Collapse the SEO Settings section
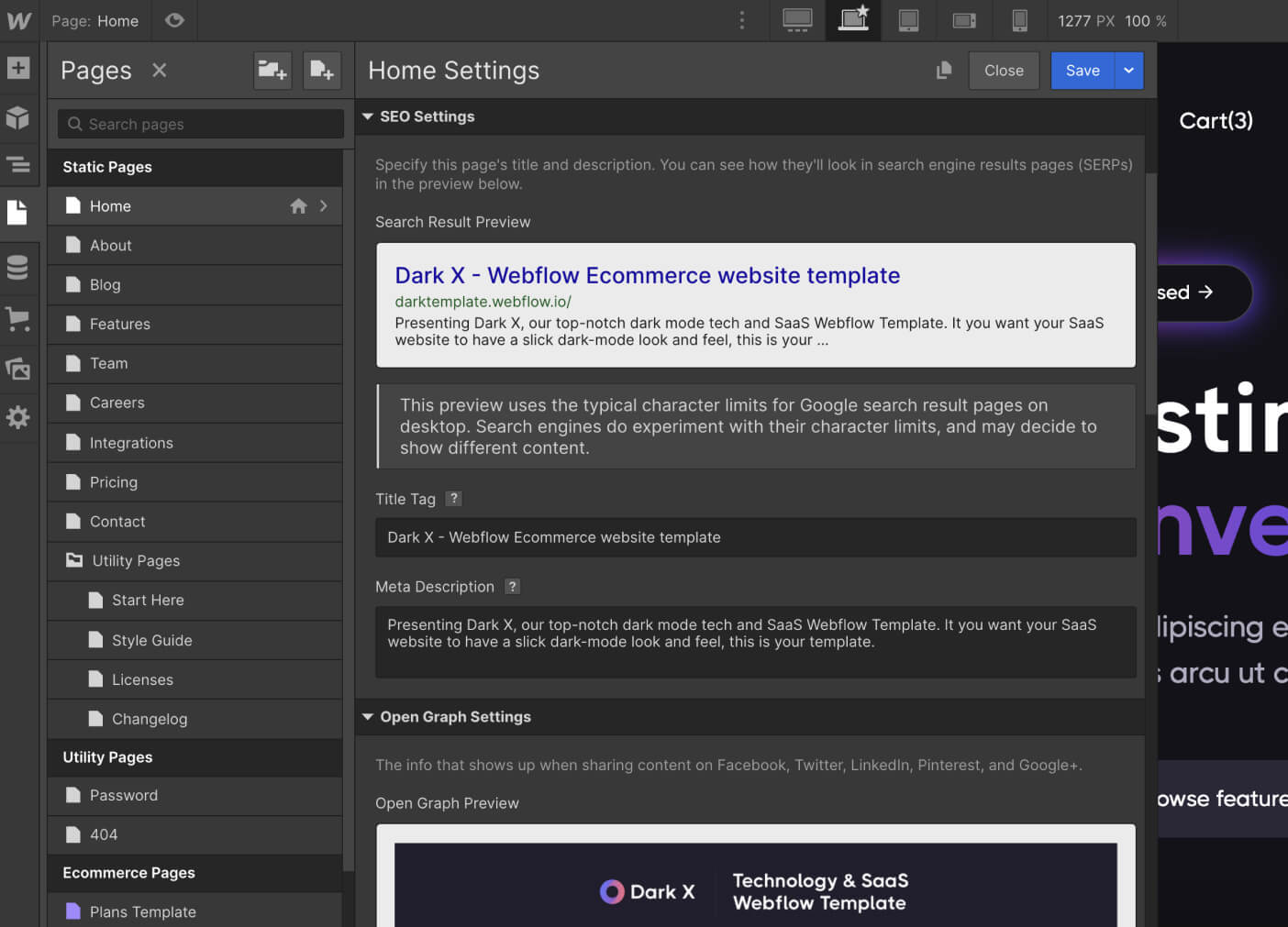Viewport: 1288px width, 927px height. [367, 116]
